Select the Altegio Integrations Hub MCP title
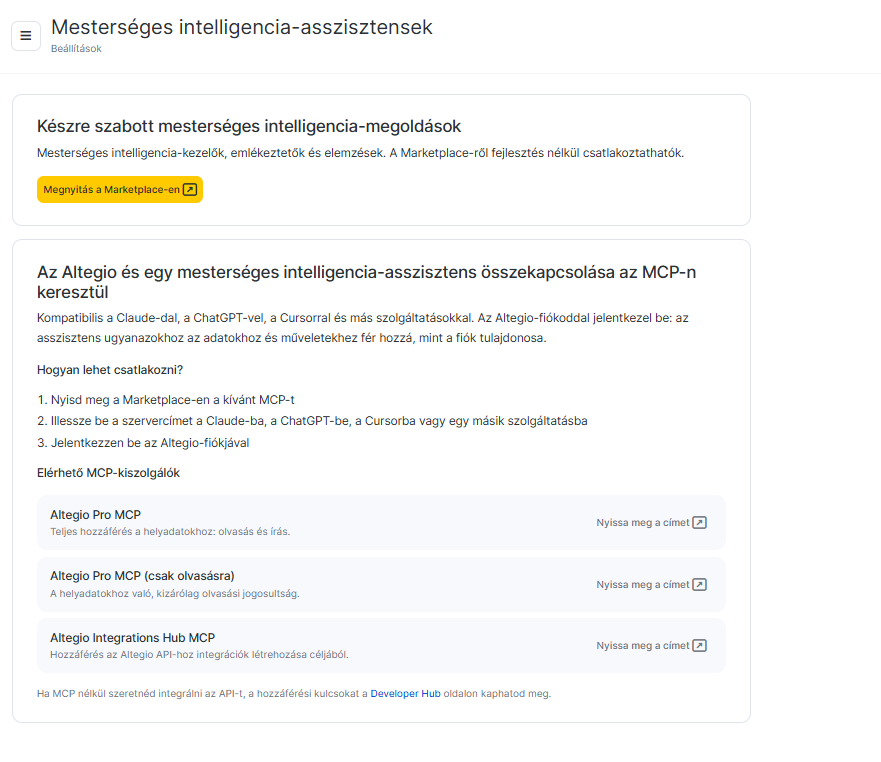Image resolution: width=881 pixels, height=762 pixels. [x=133, y=638]
